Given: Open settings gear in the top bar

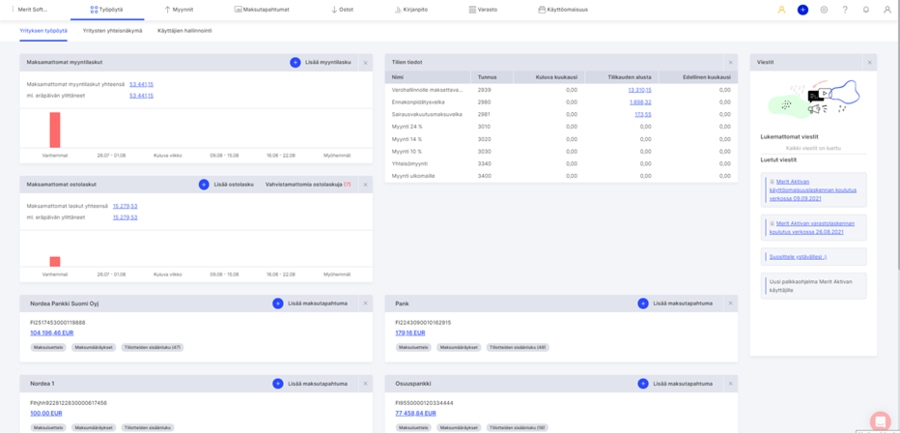Looking at the screenshot, I should click(x=824, y=9).
